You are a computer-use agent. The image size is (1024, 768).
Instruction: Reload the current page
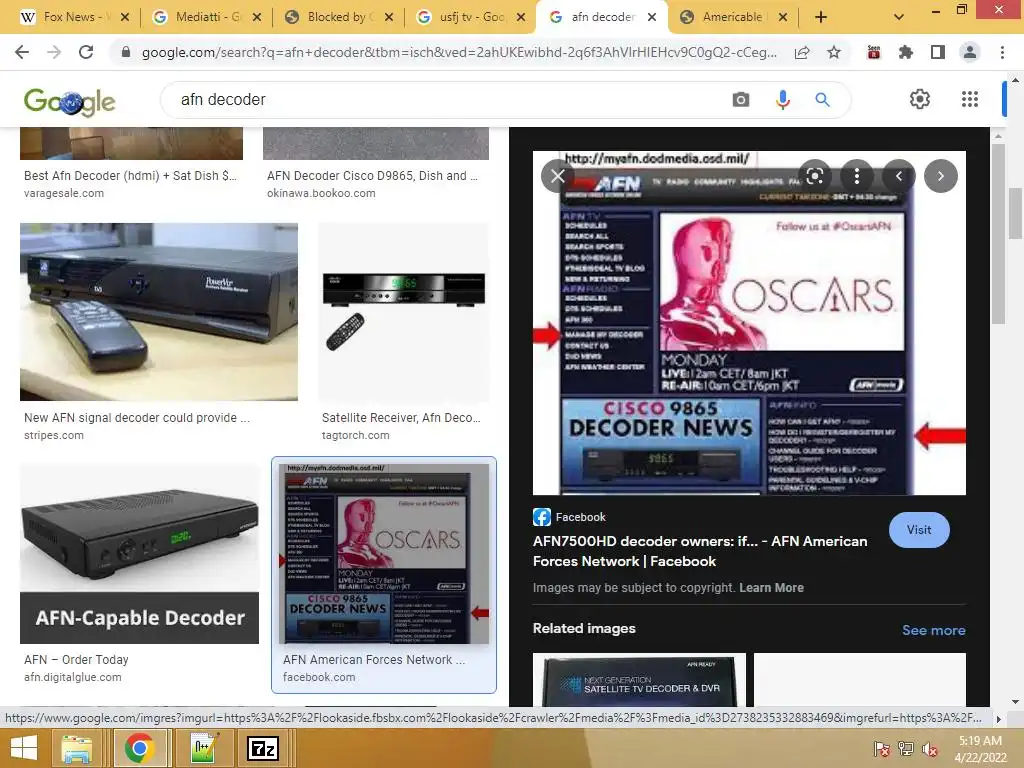(86, 52)
